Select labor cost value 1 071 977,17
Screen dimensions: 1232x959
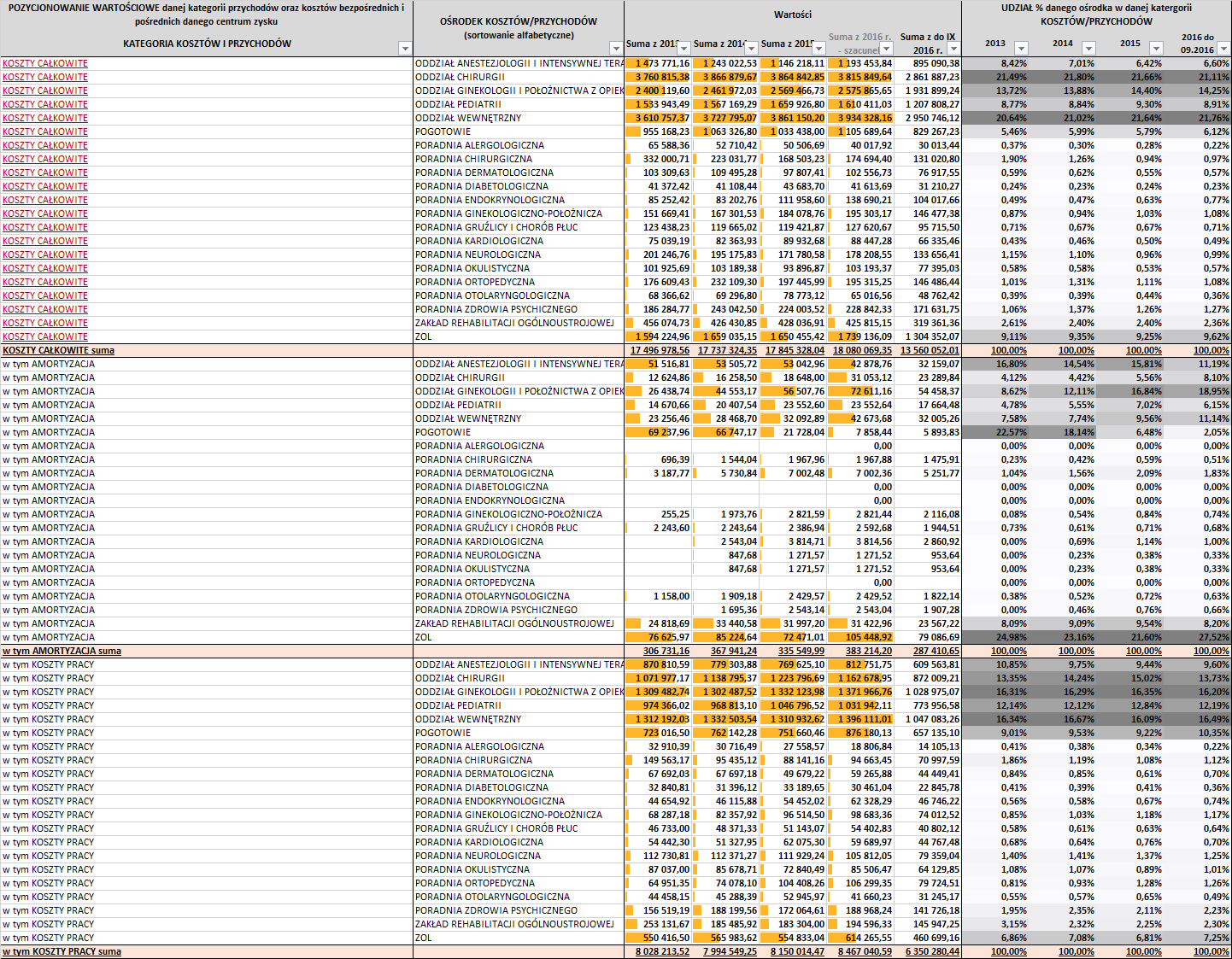(x=658, y=678)
